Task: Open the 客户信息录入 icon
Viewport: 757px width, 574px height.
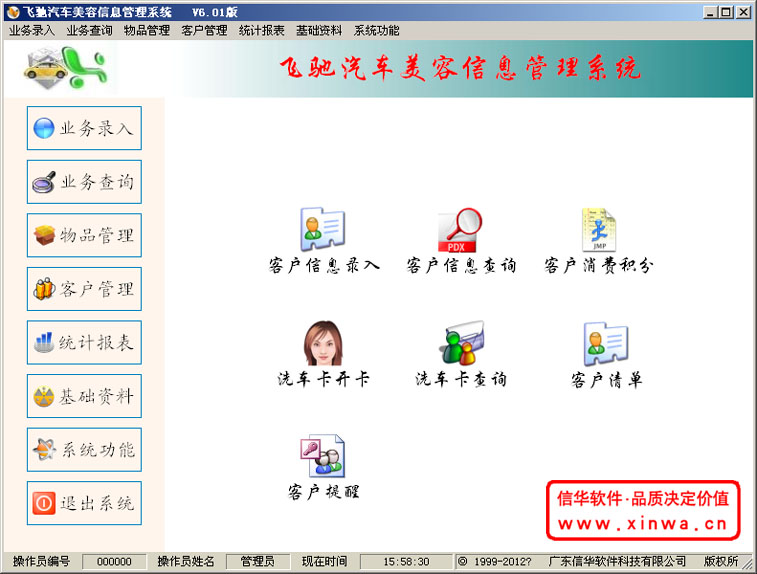Action: (322, 229)
